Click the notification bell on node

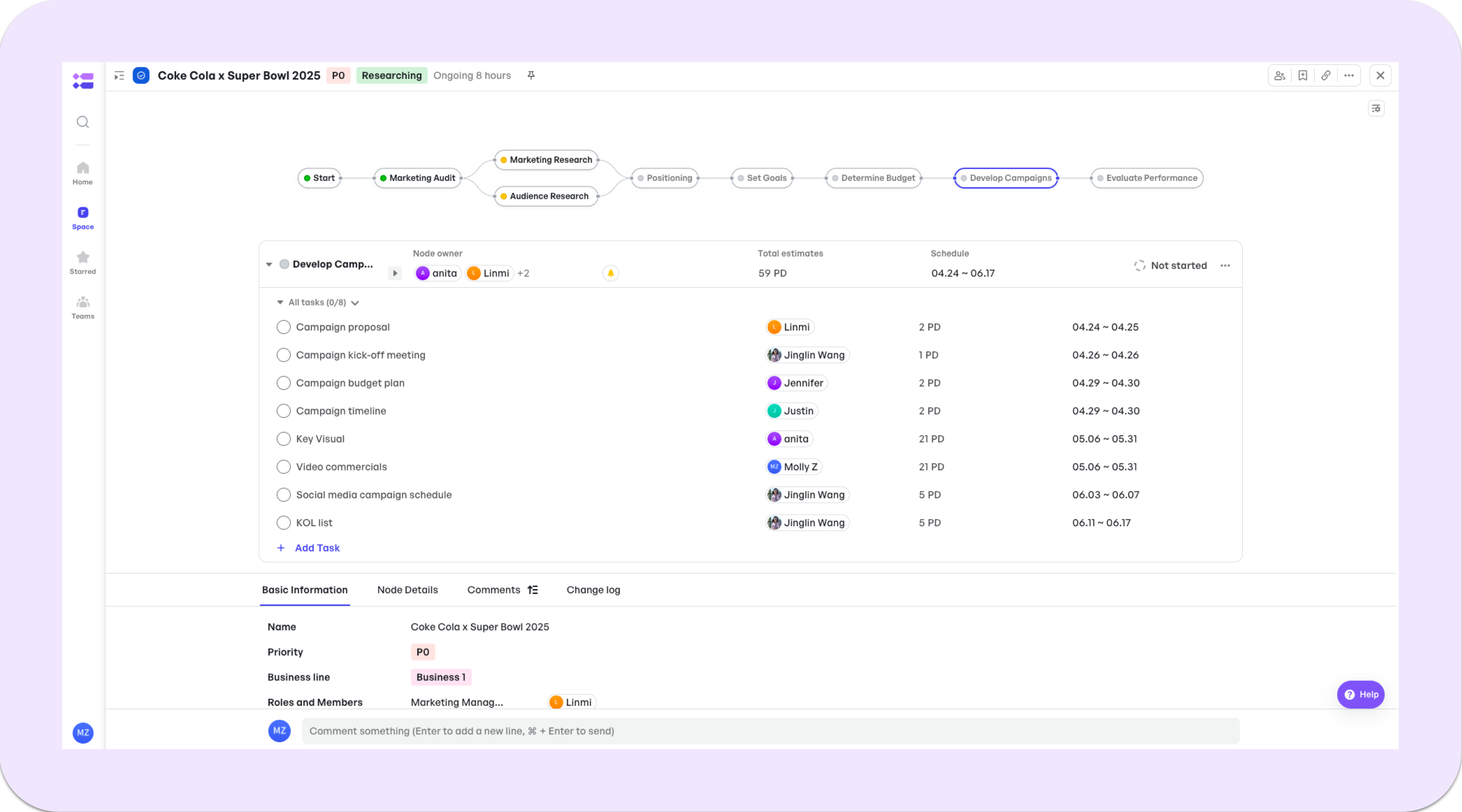(611, 273)
